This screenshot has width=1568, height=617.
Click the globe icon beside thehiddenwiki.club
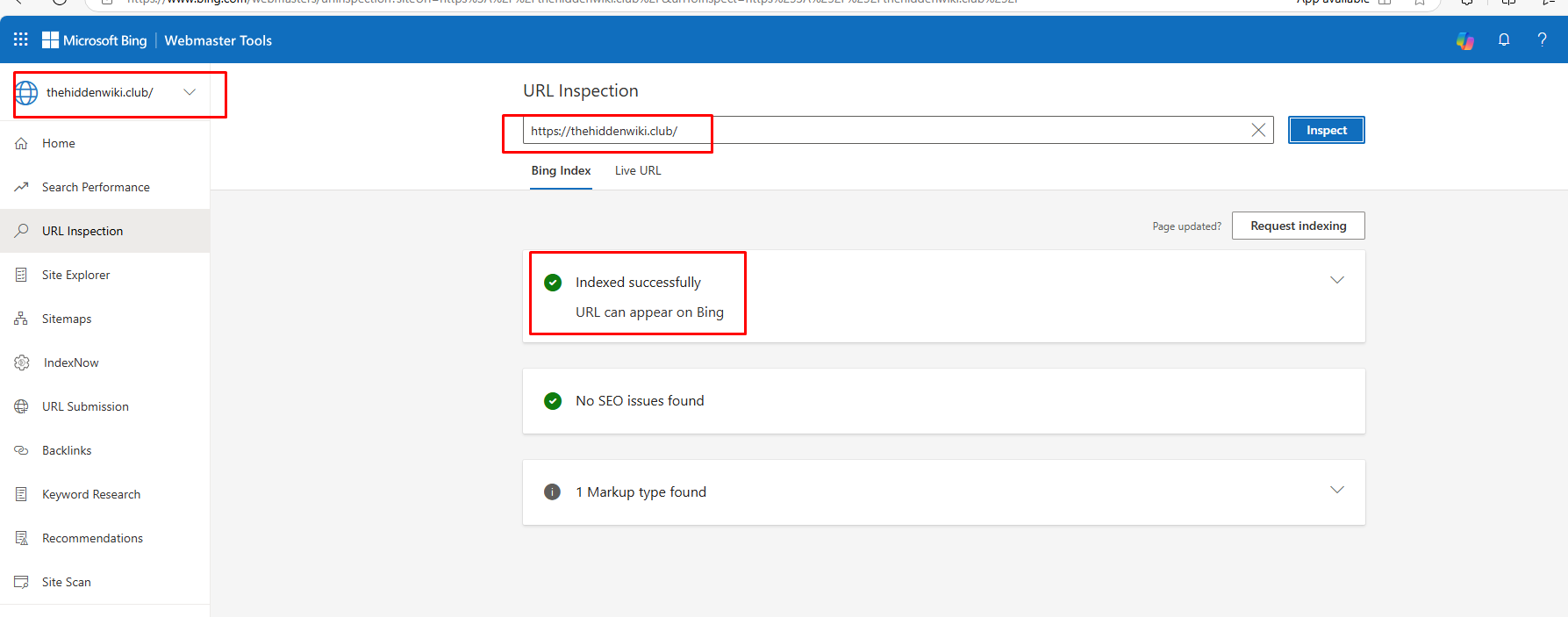coord(26,92)
